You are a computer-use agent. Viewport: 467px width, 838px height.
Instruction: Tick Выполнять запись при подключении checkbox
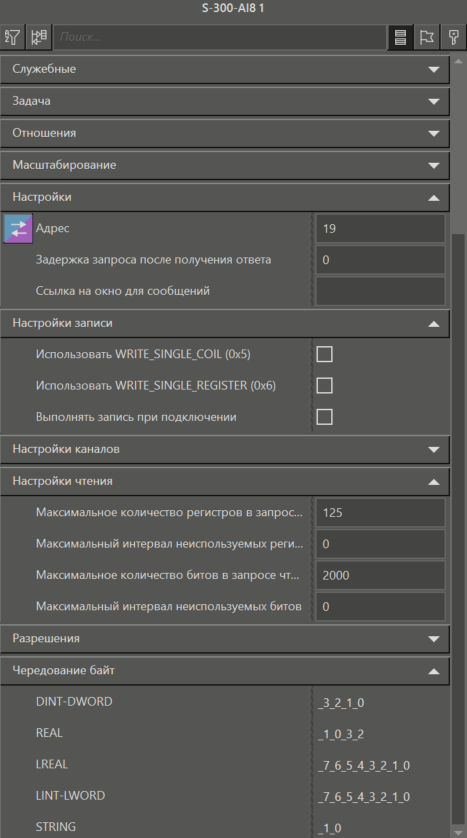(x=324, y=417)
